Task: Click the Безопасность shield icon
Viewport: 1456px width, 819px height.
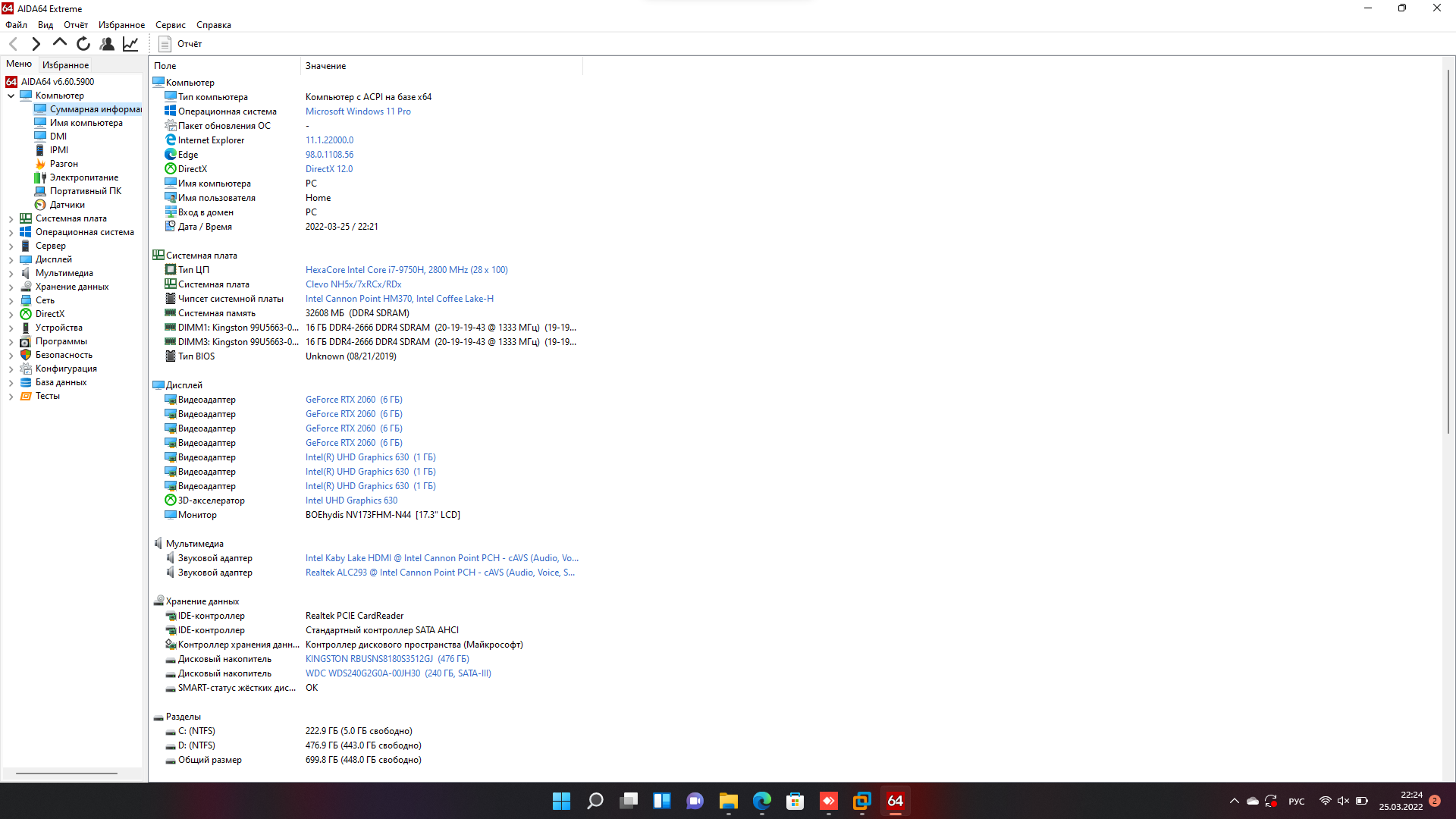Action: coord(26,355)
